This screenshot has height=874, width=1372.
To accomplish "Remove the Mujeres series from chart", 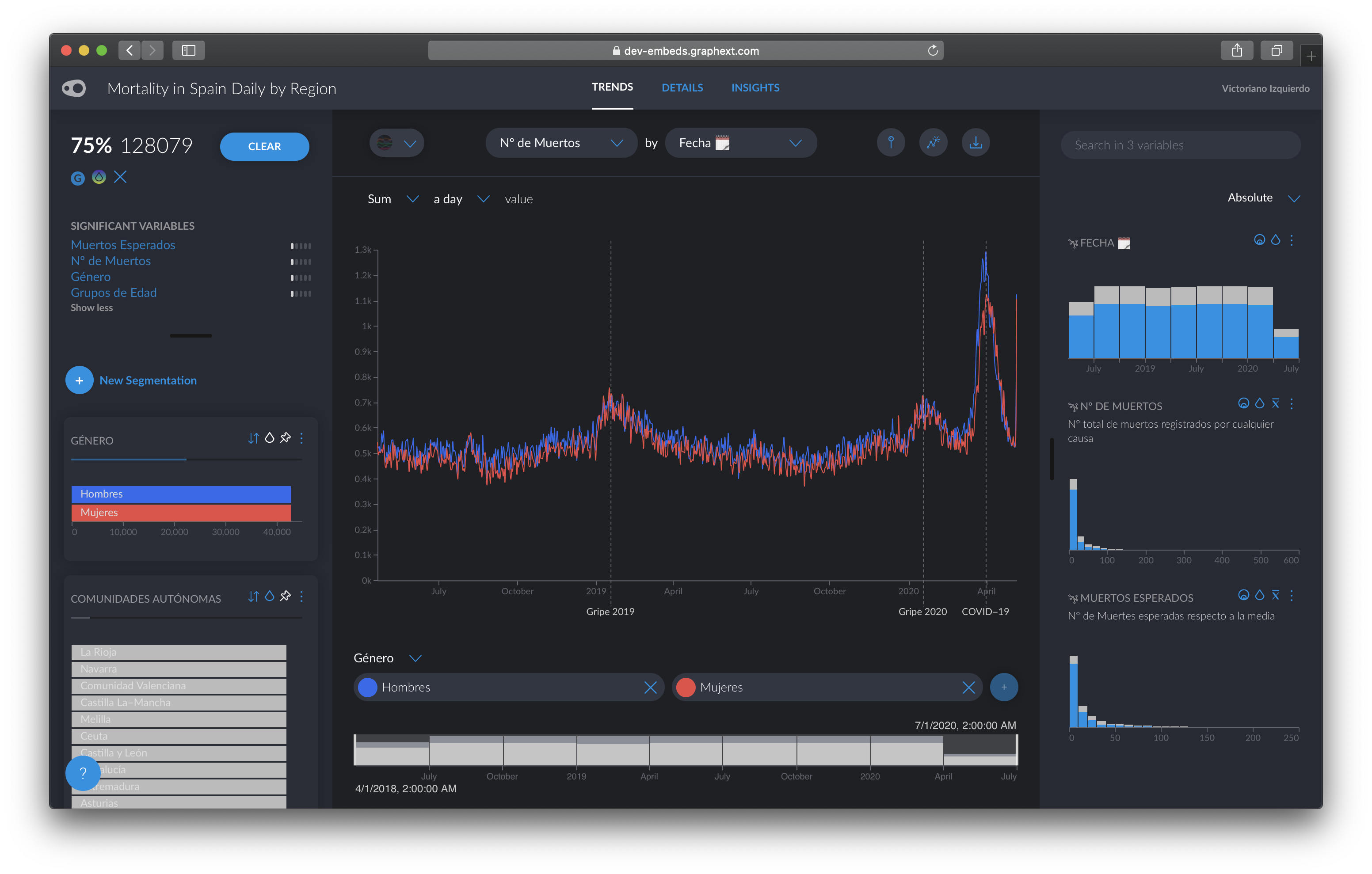I will [x=968, y=688].
